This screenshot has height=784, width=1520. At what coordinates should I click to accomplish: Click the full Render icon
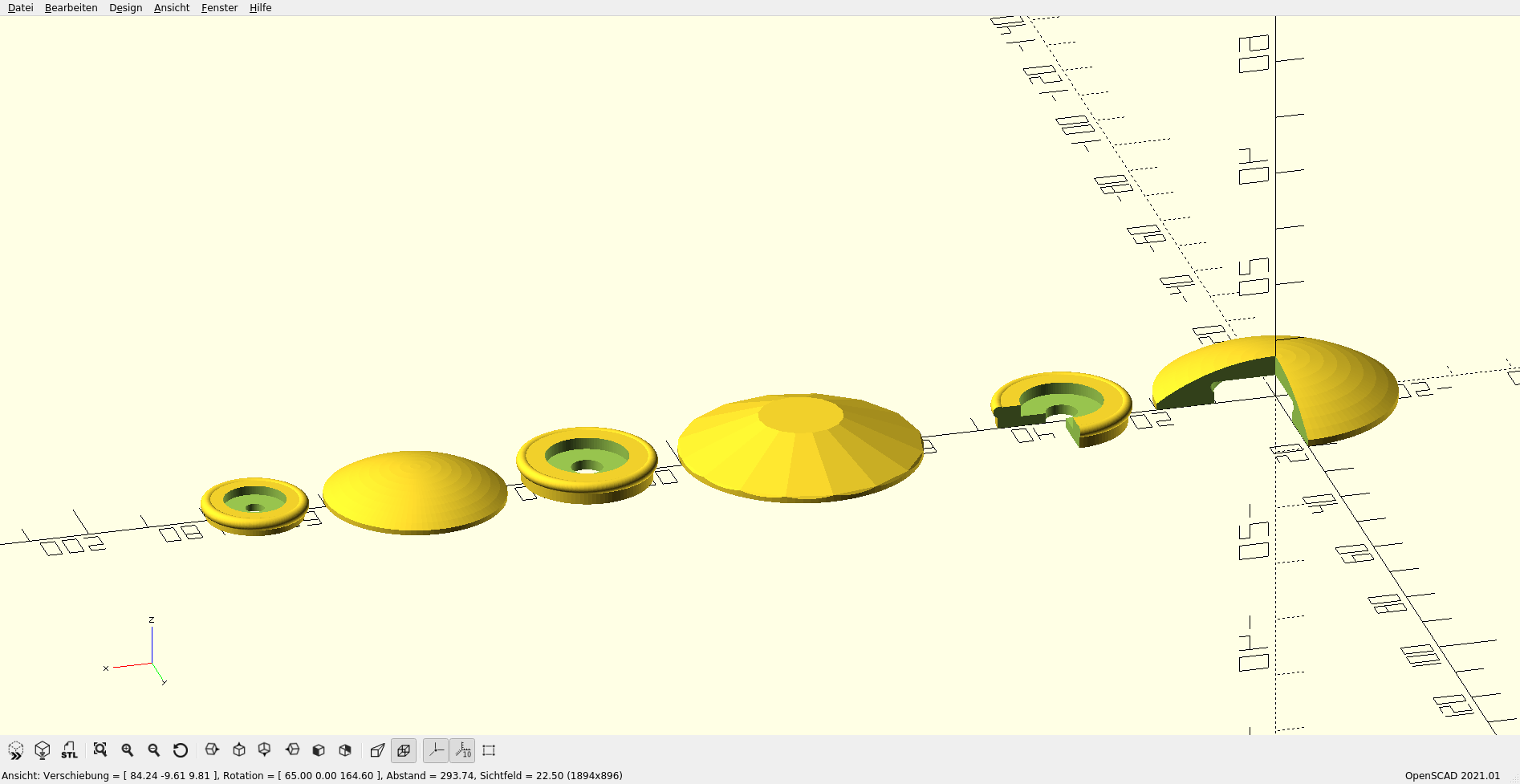tap(43, 750)
